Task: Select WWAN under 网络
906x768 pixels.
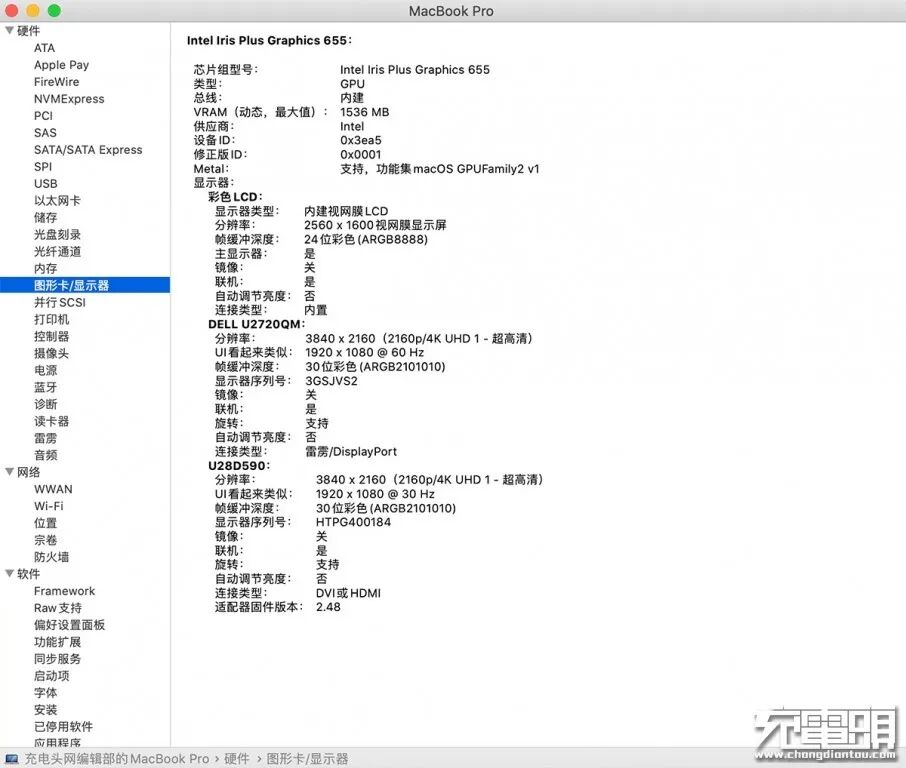Action: [x=53, y=489]
